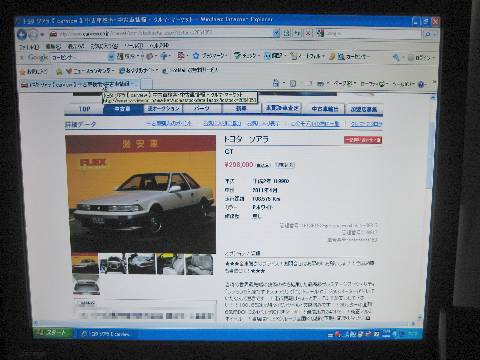The width and height of the screenshot is (480, 360).
Task: Open the セーフティ dropdown in command bar
Action: point(374,84)
